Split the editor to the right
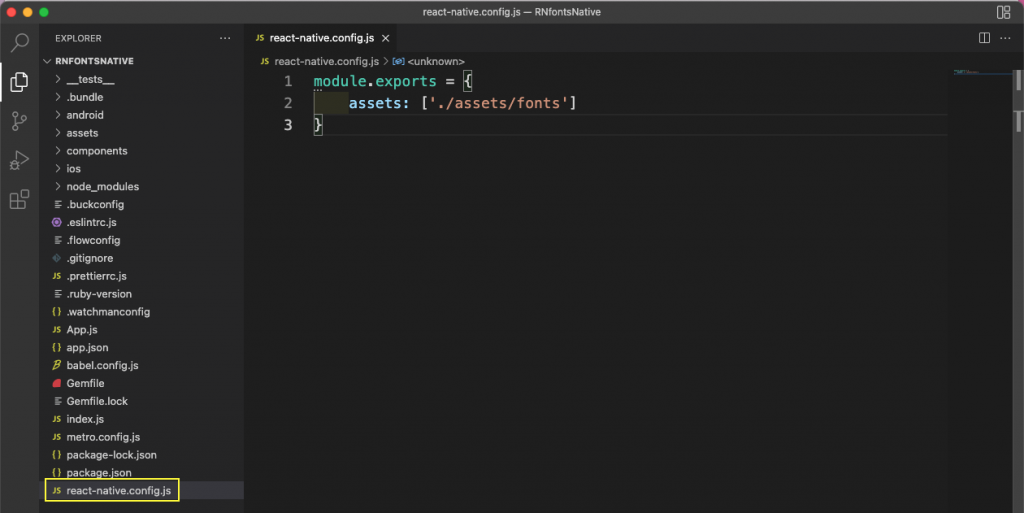 984,38
